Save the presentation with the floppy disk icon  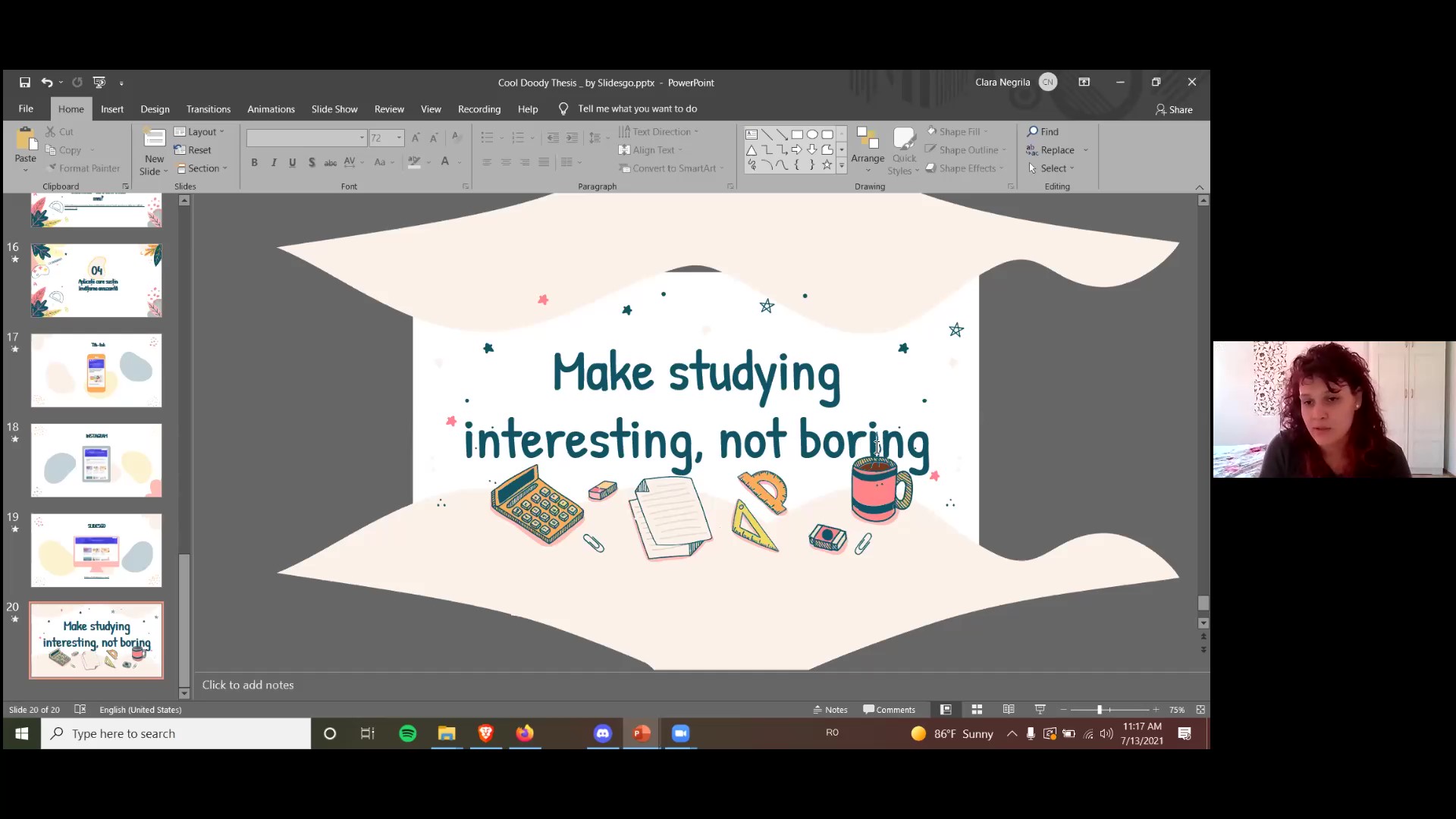click(x=25, y=82)
